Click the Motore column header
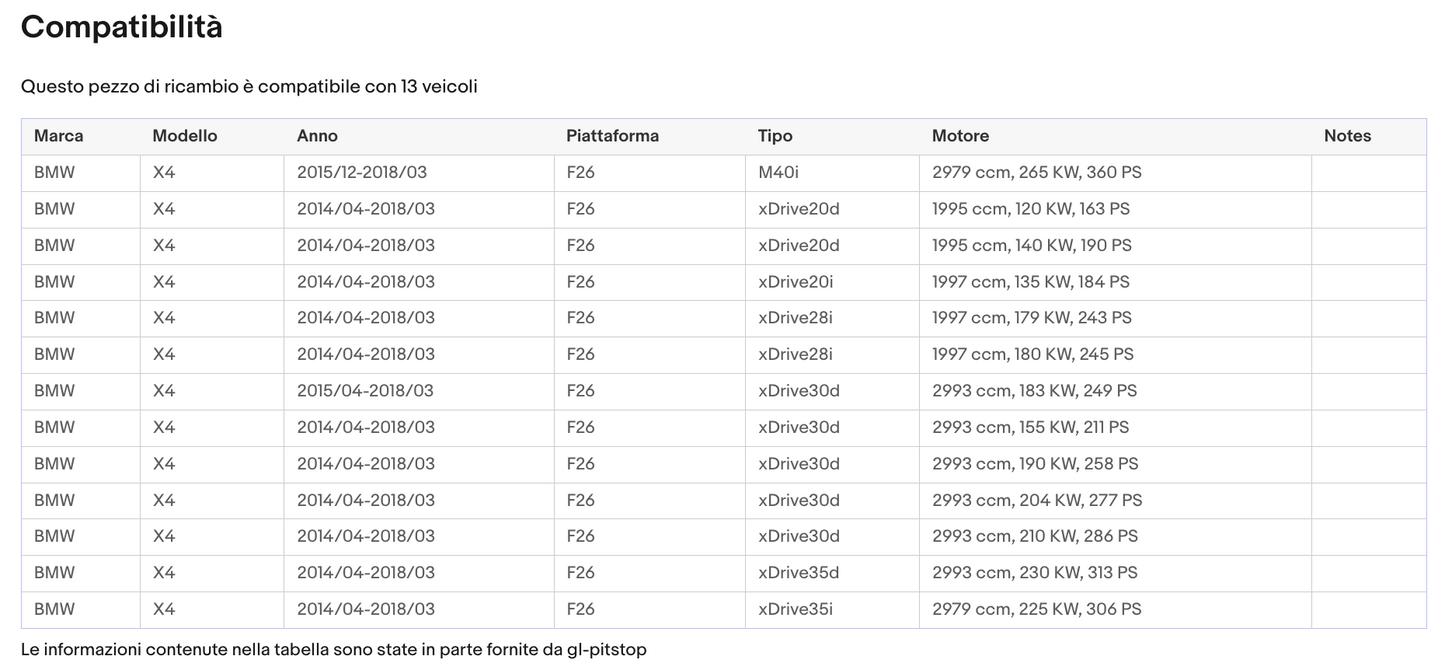The height and width of the screenshot is (670, 1445). point(960,136)
